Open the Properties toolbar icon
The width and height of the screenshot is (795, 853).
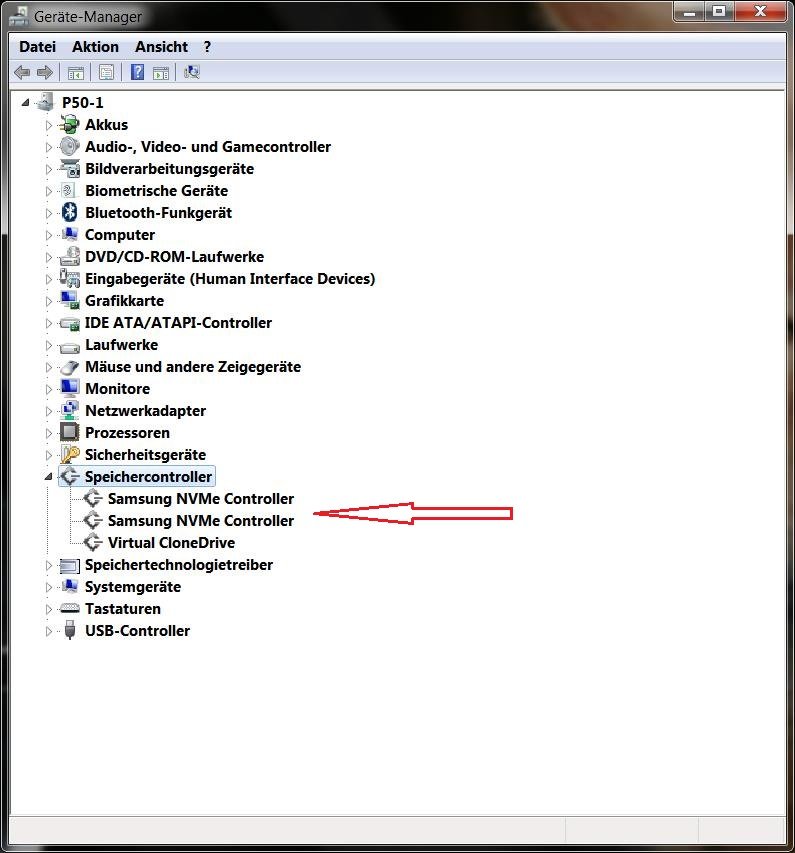coord(107,72)
